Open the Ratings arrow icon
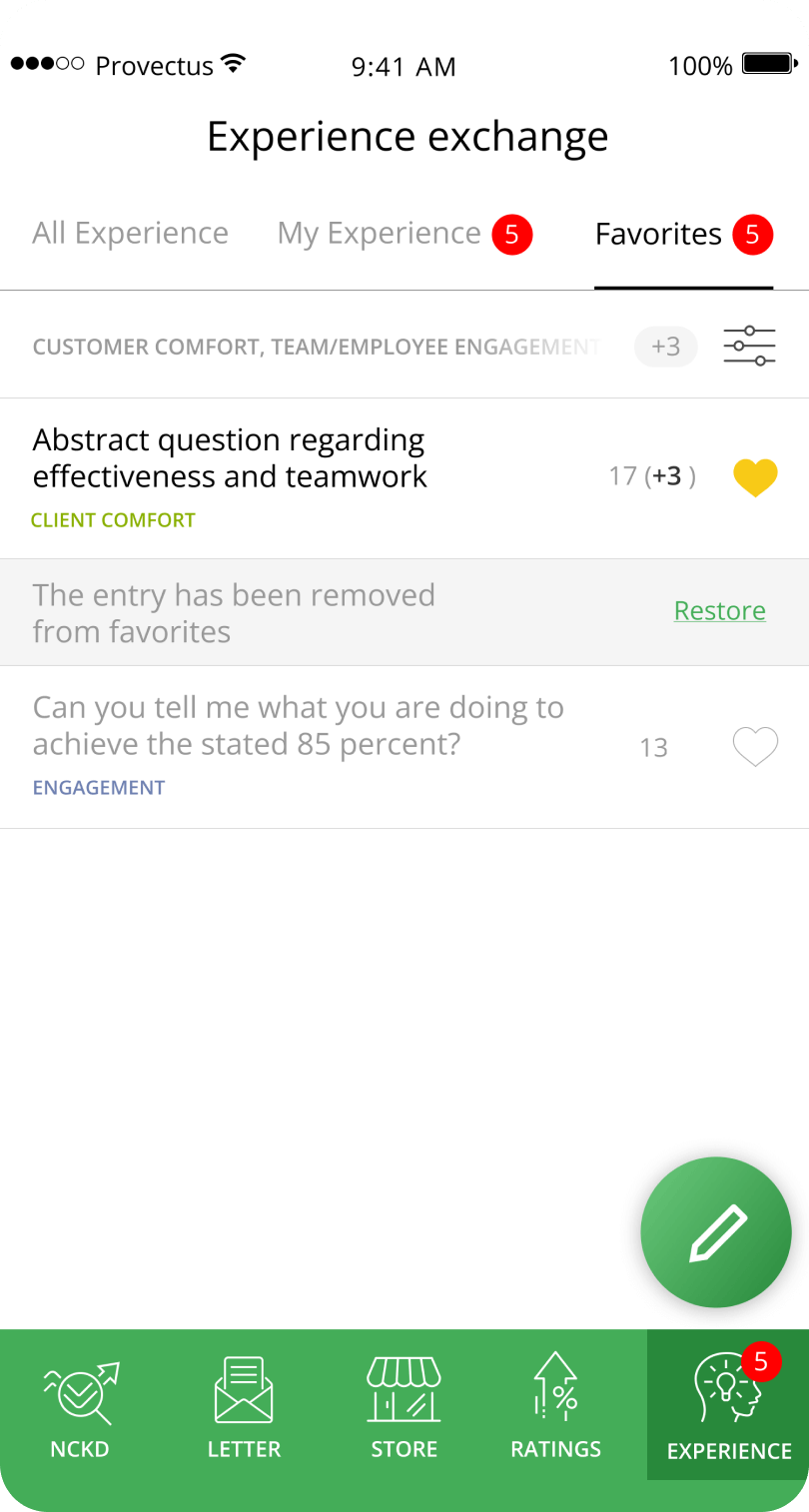This screenshot has width=809, height=1512. pyautogui.click(x=556, y=1386)
